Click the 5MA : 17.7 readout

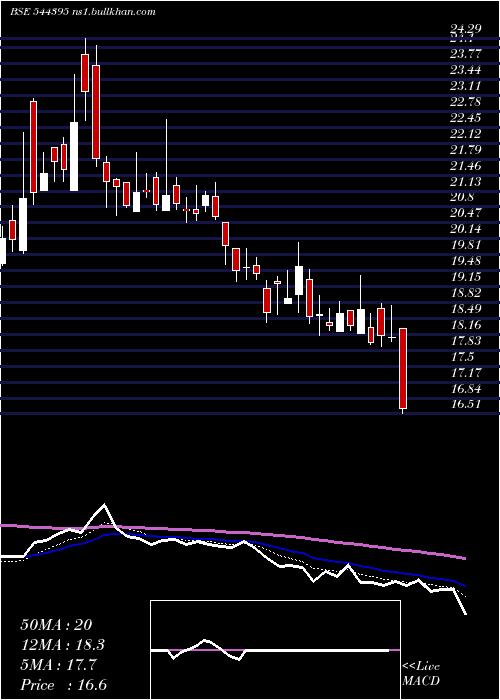(x=58, y=665)
